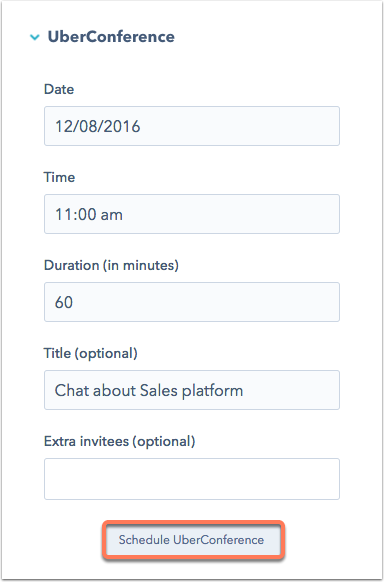
Task: Click the 60 minutes value
Action: tap(64, 303)
